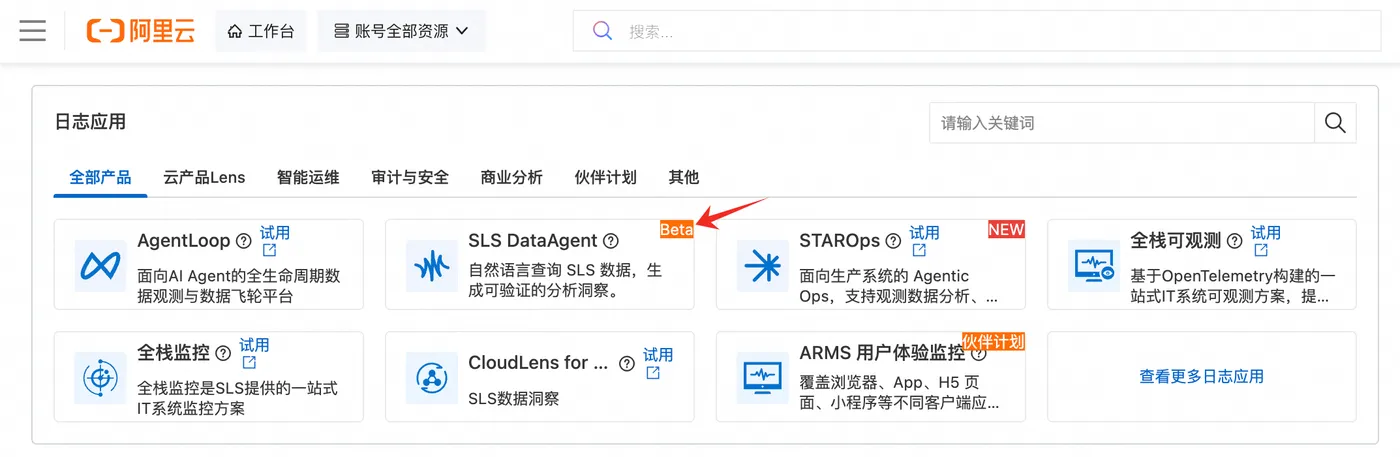Click 试用 link on 全栈可观测 card
This screenshot has height=457, width=1400.
tap(1266, 241)
